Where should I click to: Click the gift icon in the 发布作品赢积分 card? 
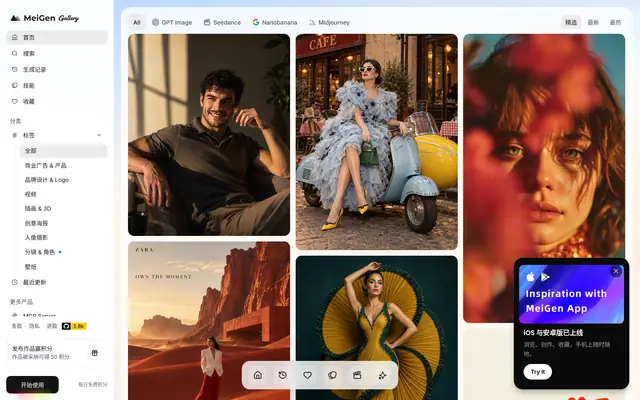coord(95,353)
